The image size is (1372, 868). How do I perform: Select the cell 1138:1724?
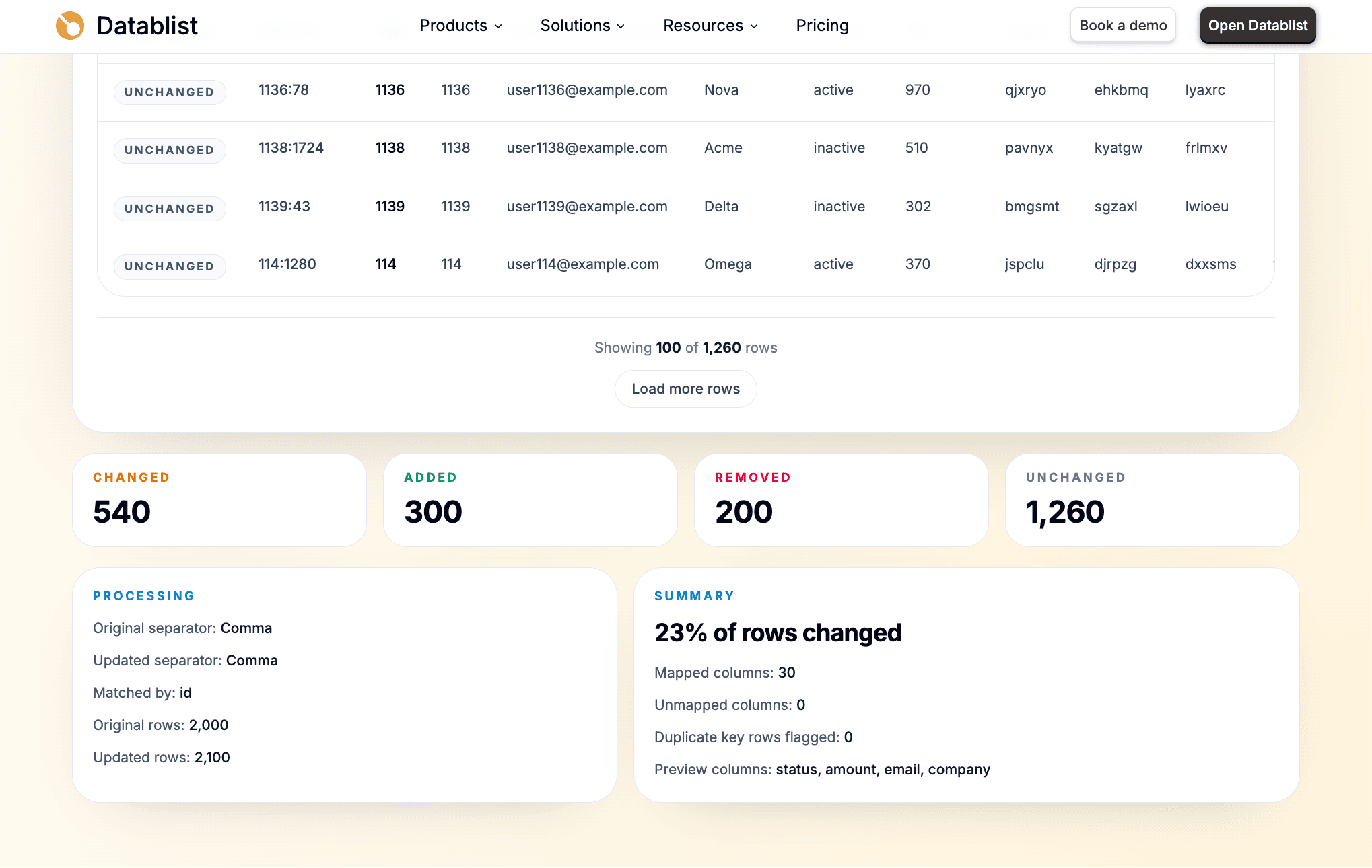(291, 148)
